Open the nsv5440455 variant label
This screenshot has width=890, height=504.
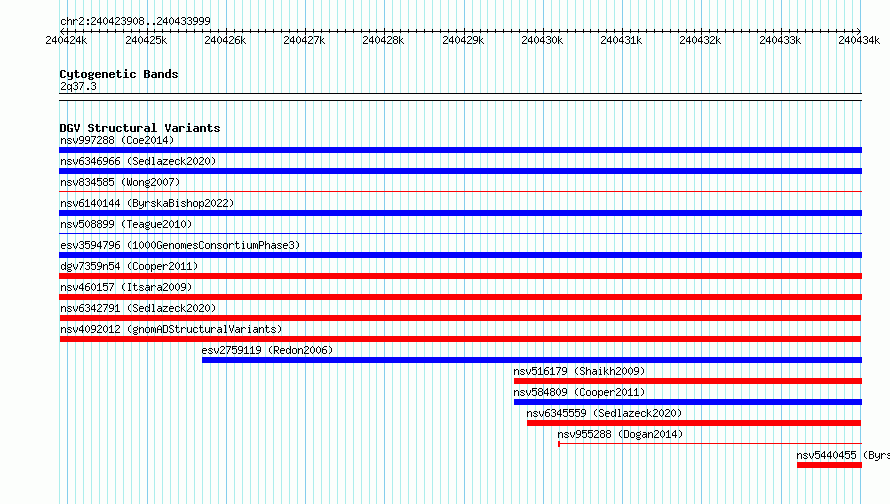tap(843, 455)
